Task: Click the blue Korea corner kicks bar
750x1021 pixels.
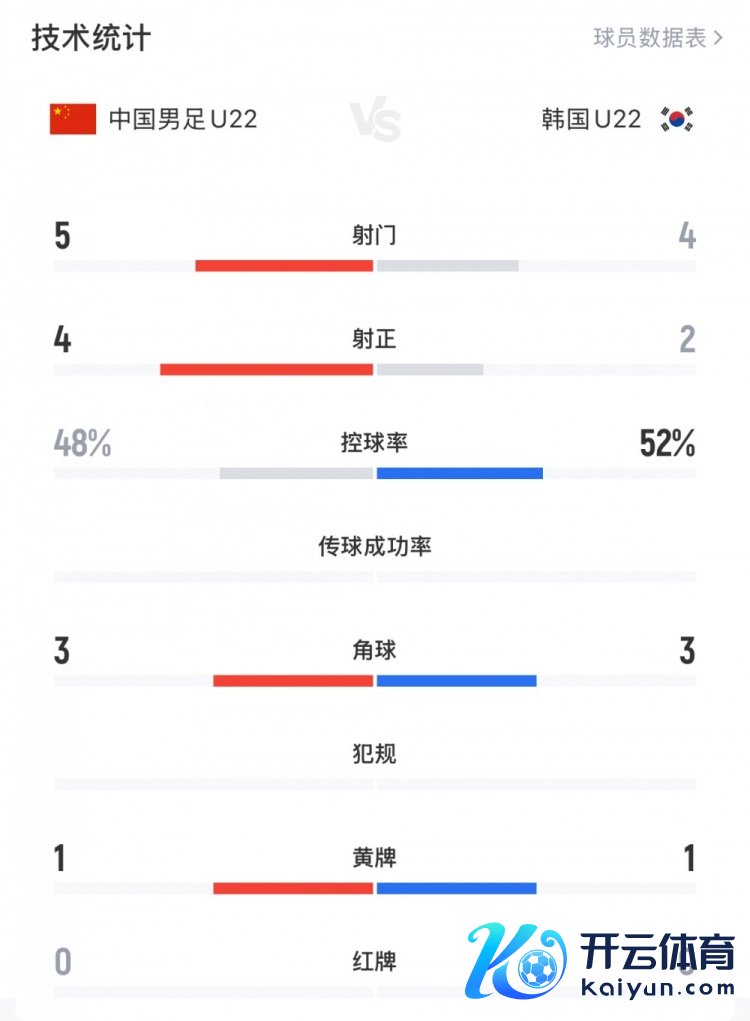Action: point(457,681)
